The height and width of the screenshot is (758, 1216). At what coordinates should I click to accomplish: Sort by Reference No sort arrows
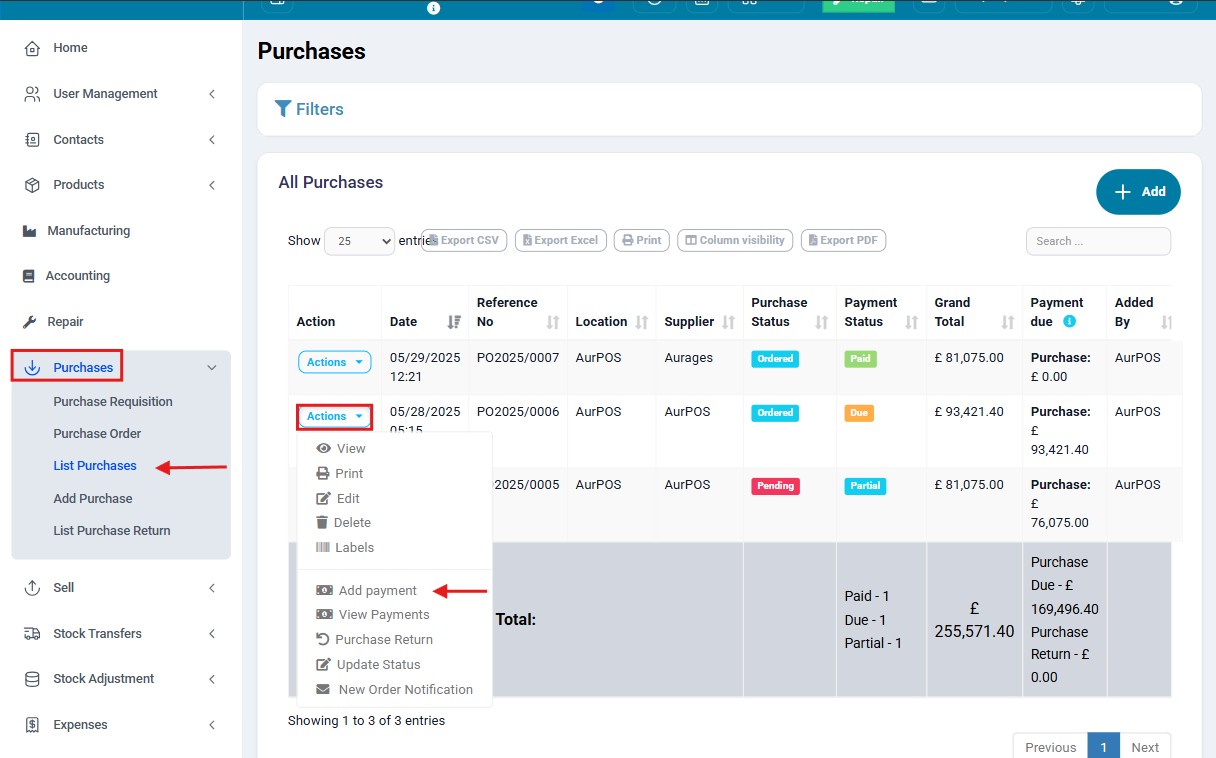click(553, 322)
